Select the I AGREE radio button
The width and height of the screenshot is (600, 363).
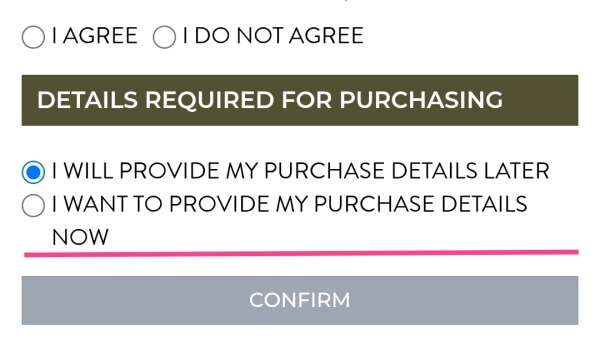(33, 37)
